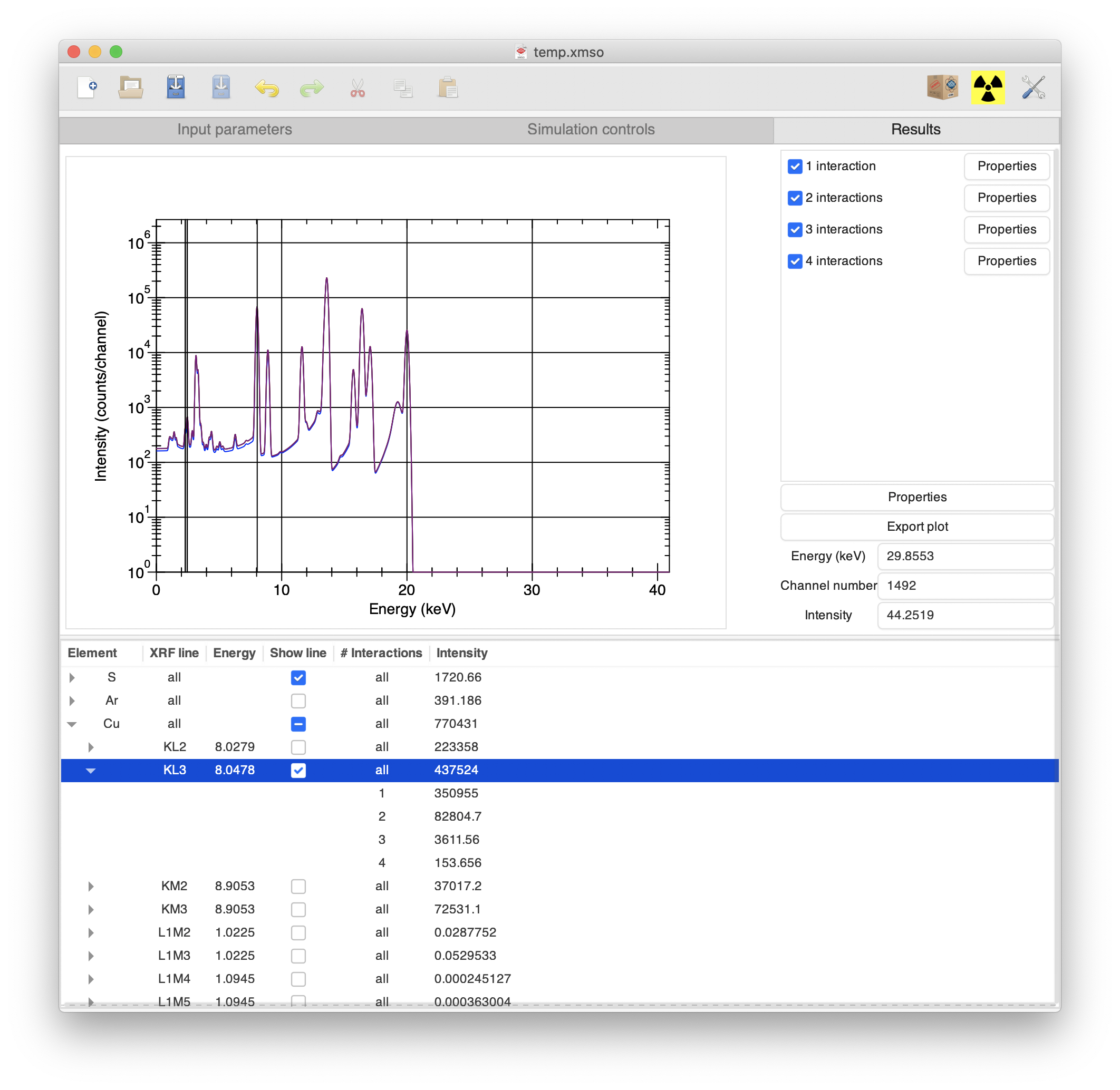The width and height of the screenshot is (1120, 1090).
Task: Click the Cut scissors icon
Action: coord(358,89)
